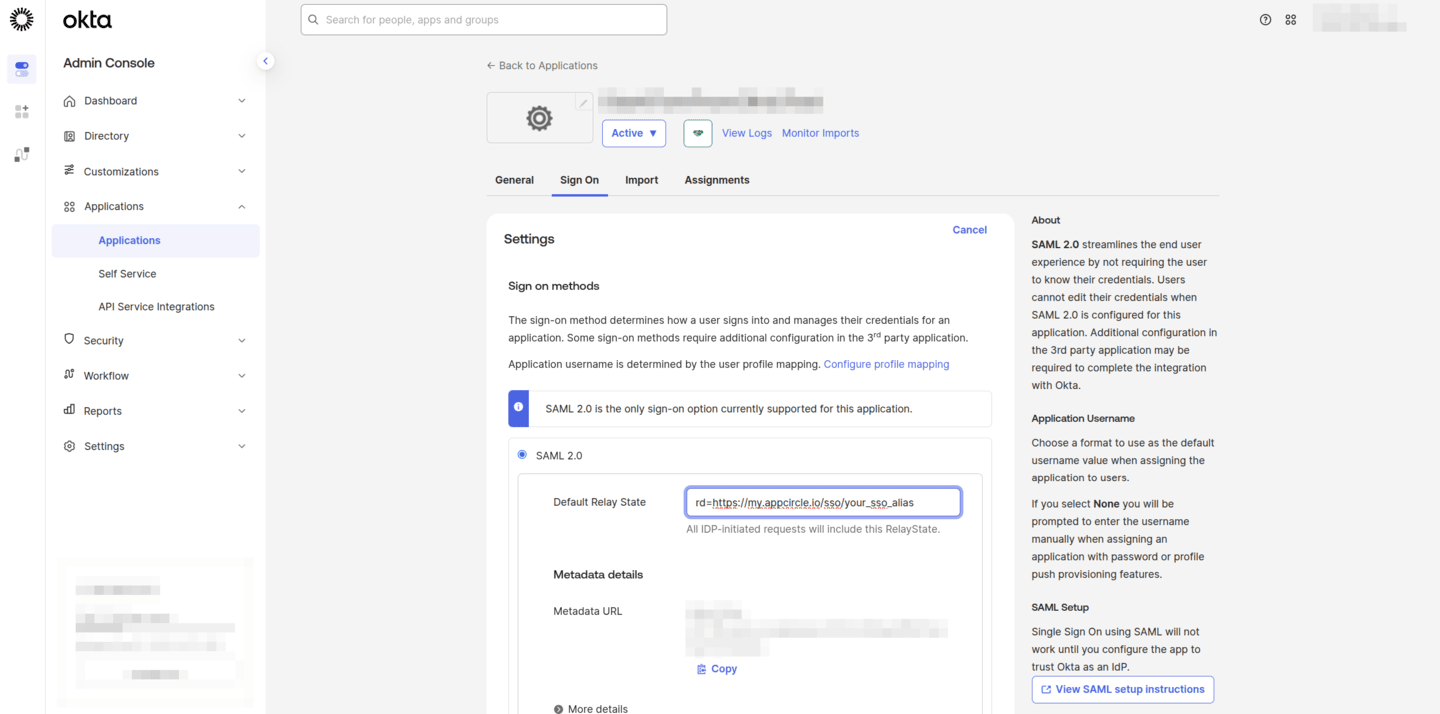Click View SAML setup instructions button
This screenshot has height=714, width=1440.
click(x=1122, y=689)
